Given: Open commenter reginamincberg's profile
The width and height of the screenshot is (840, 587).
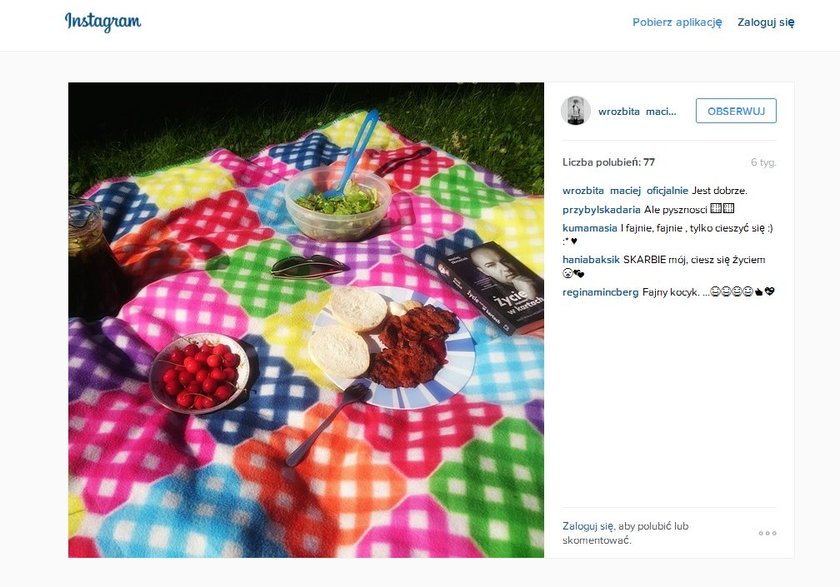Looking at the screenshot, I should click(600, 292).
